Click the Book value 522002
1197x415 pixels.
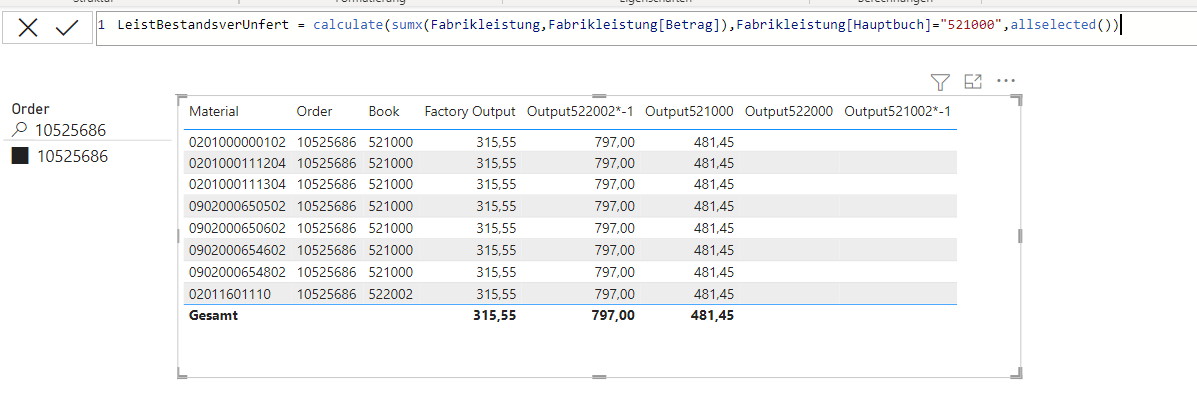pos(391,293)
